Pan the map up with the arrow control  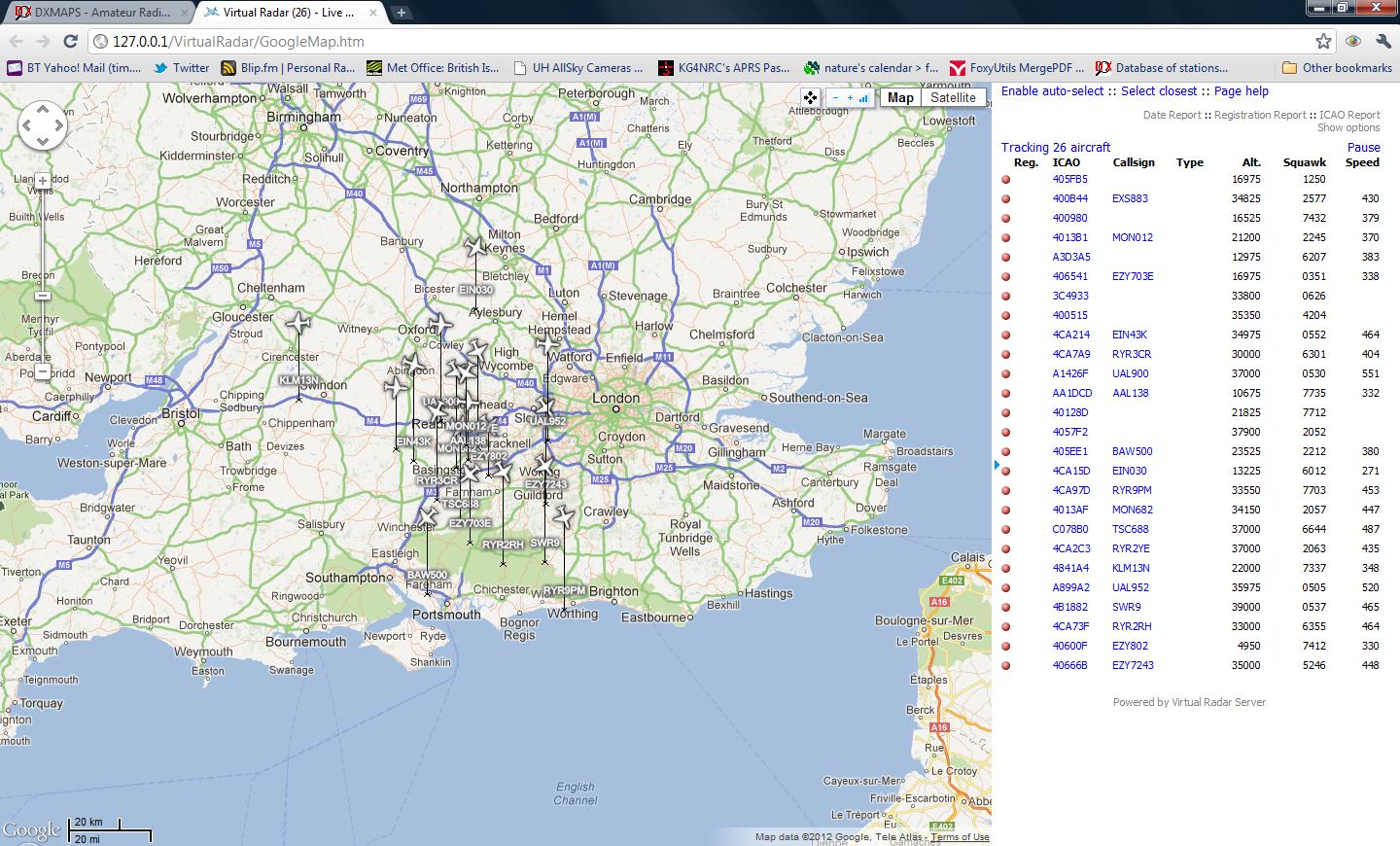tap(43, 109)
